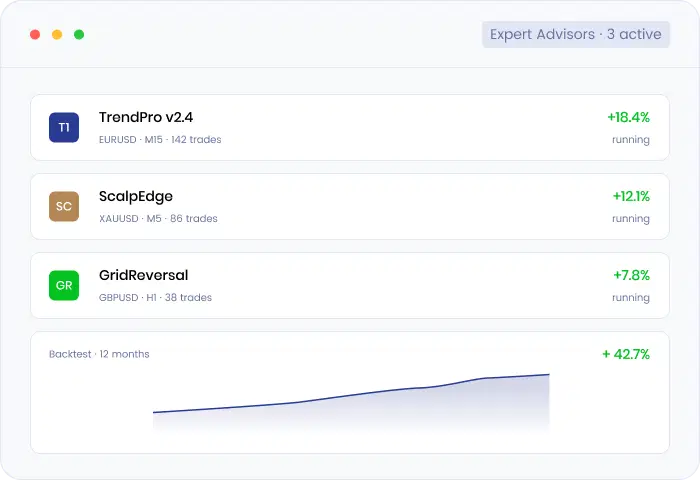Open the Expert Advisors 3 active badge
The height and width of the screenshot is (480, 700).
(575, 34)
